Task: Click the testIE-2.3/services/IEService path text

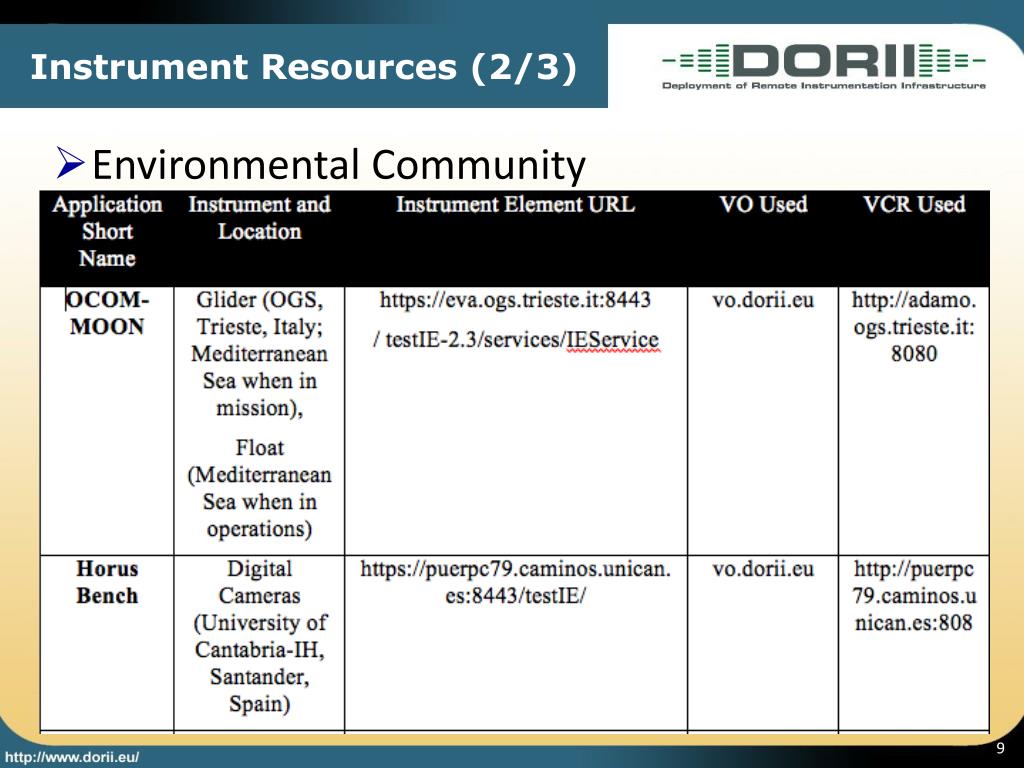Action: point(522,340)
